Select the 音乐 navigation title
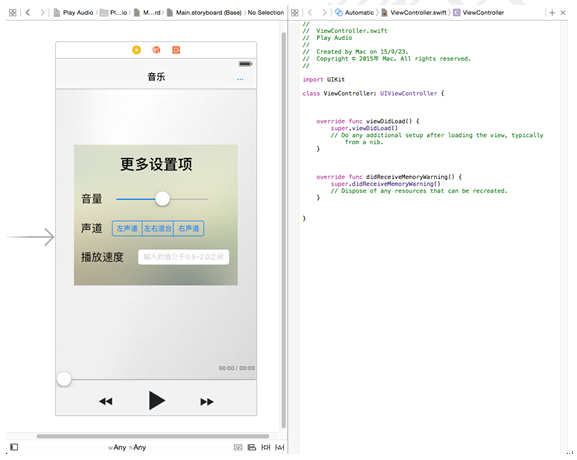 (x=156, y=77)
